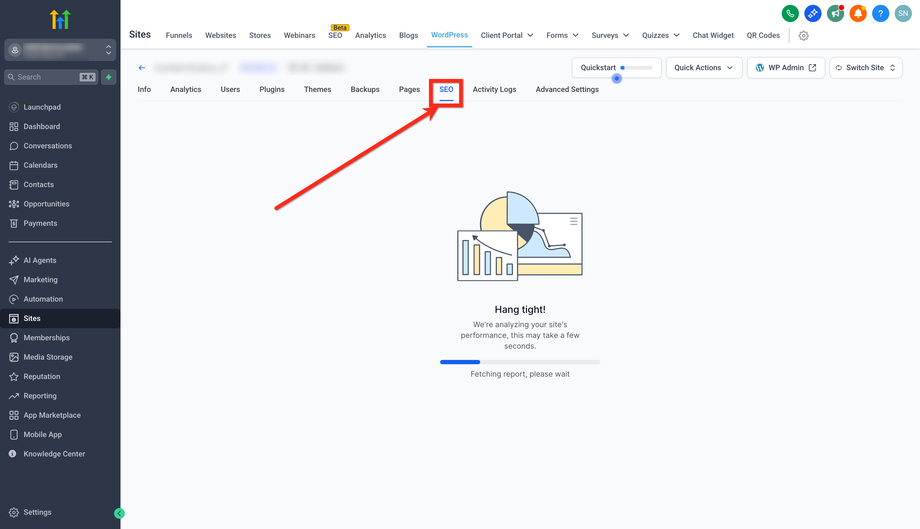Switch to the Websites tab
Screen dimensions: 920x529
(x=221, y=35)
